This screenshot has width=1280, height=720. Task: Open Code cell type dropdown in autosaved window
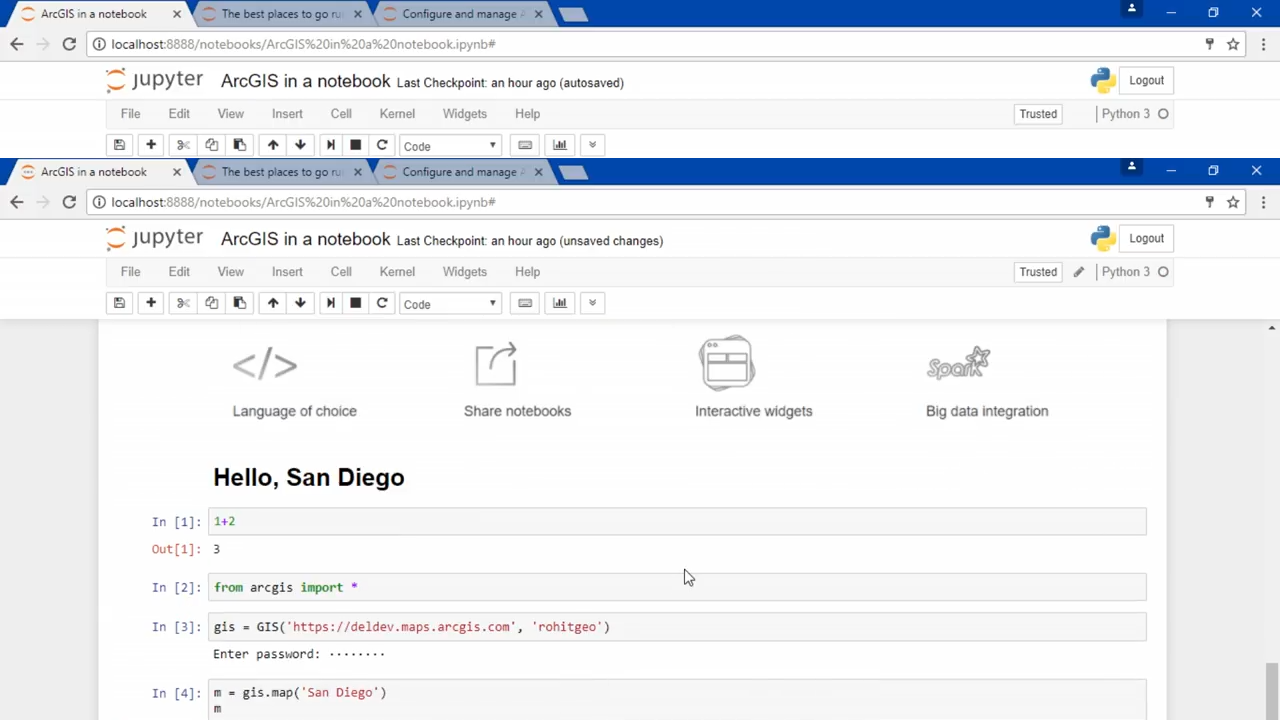tap(449, 146)
